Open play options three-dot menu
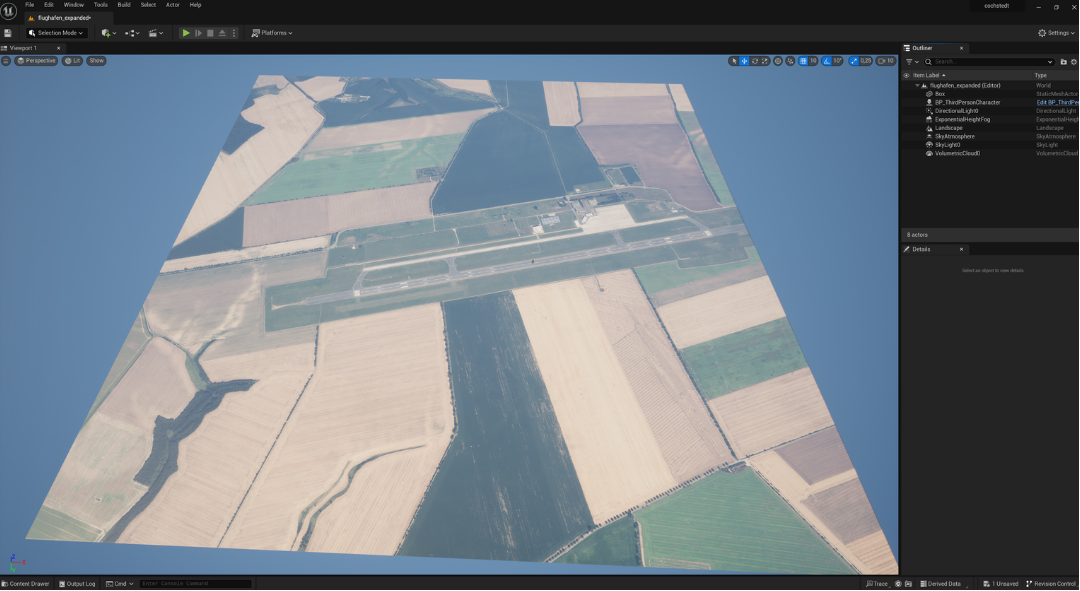 click(234, 33)
